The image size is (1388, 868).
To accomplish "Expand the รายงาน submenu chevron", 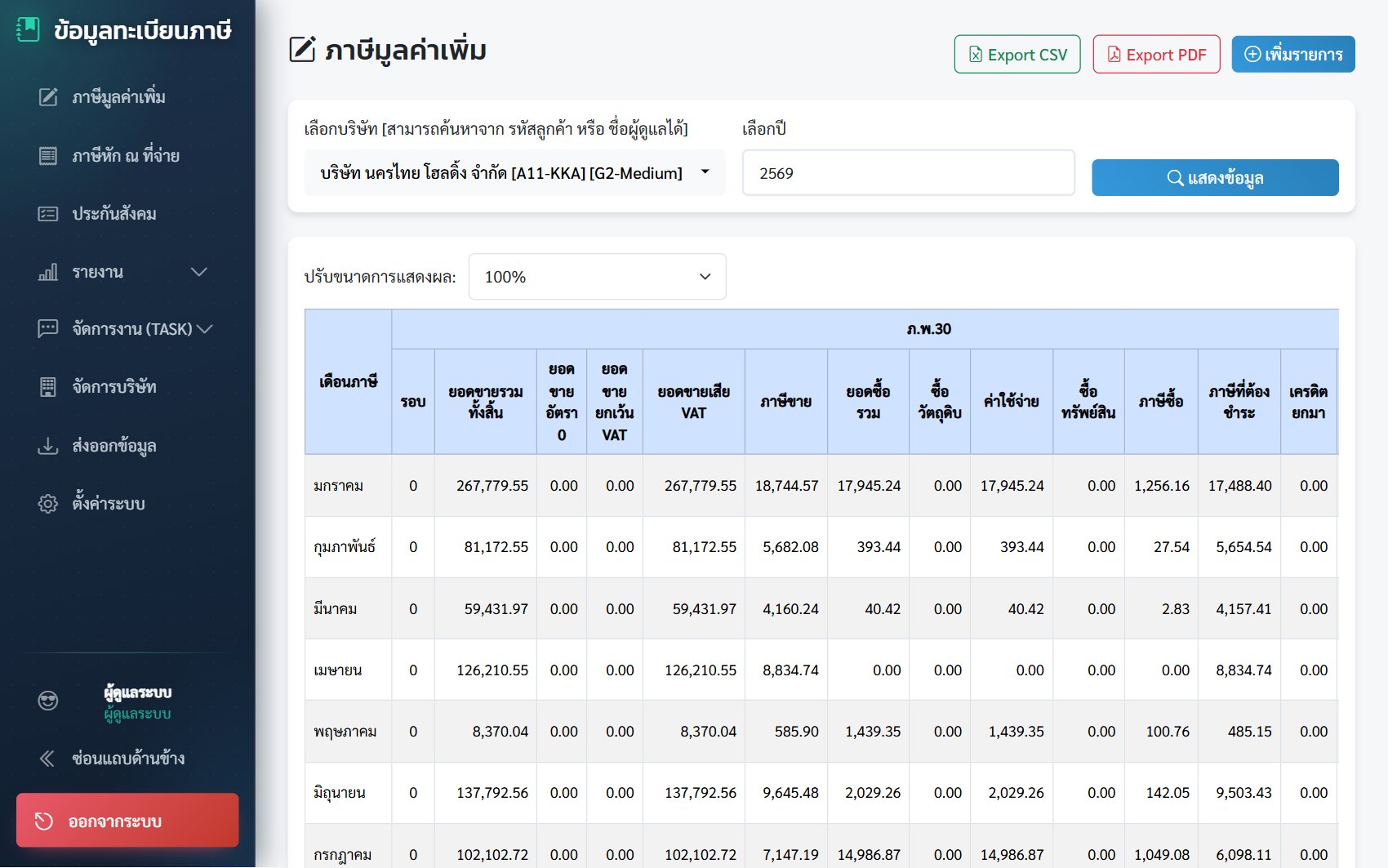I will pyautogui.click(x=199, y=272).
